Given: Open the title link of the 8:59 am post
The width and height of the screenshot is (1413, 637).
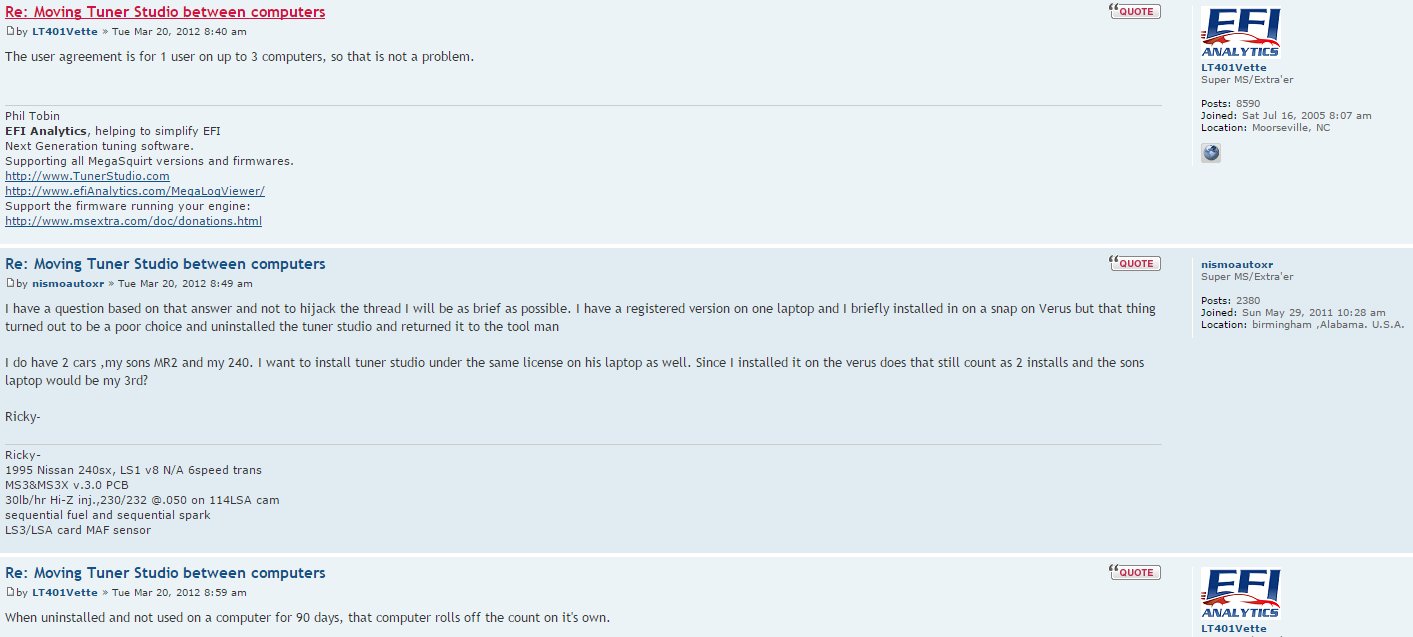Looking at the screenshot, I should pos(165,573).
